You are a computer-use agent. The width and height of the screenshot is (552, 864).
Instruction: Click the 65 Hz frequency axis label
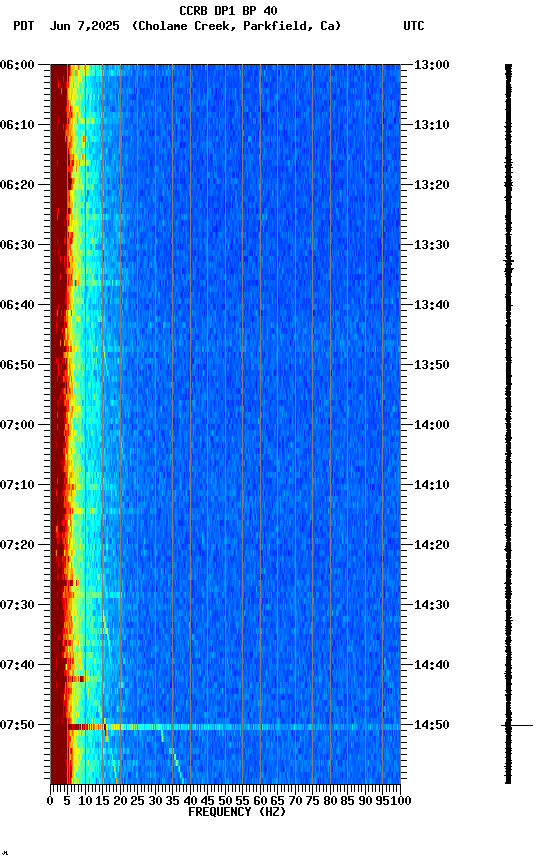click(x=277, y=801)
